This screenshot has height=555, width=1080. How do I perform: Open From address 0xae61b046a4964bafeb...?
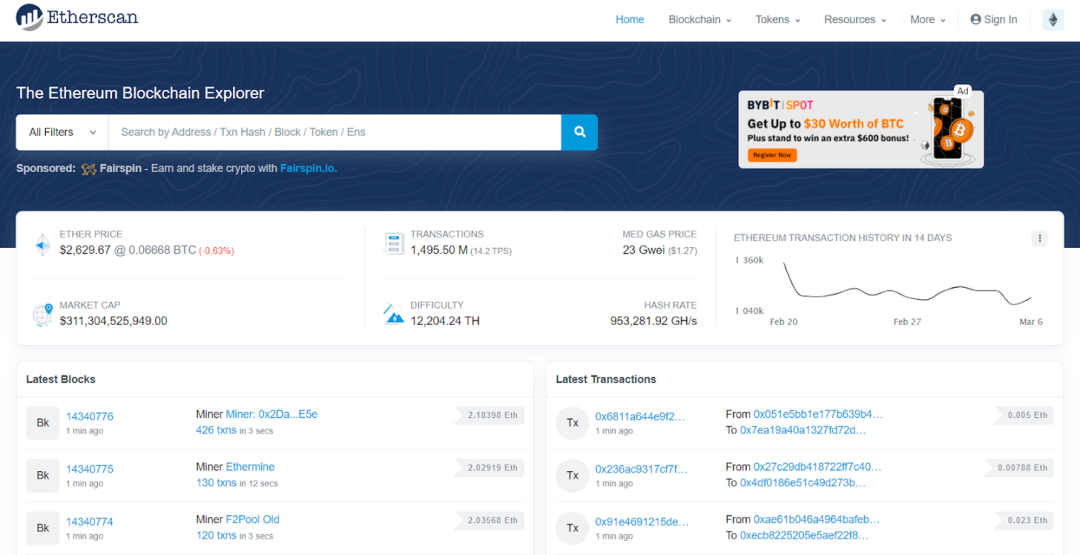[x=817, y=519]
